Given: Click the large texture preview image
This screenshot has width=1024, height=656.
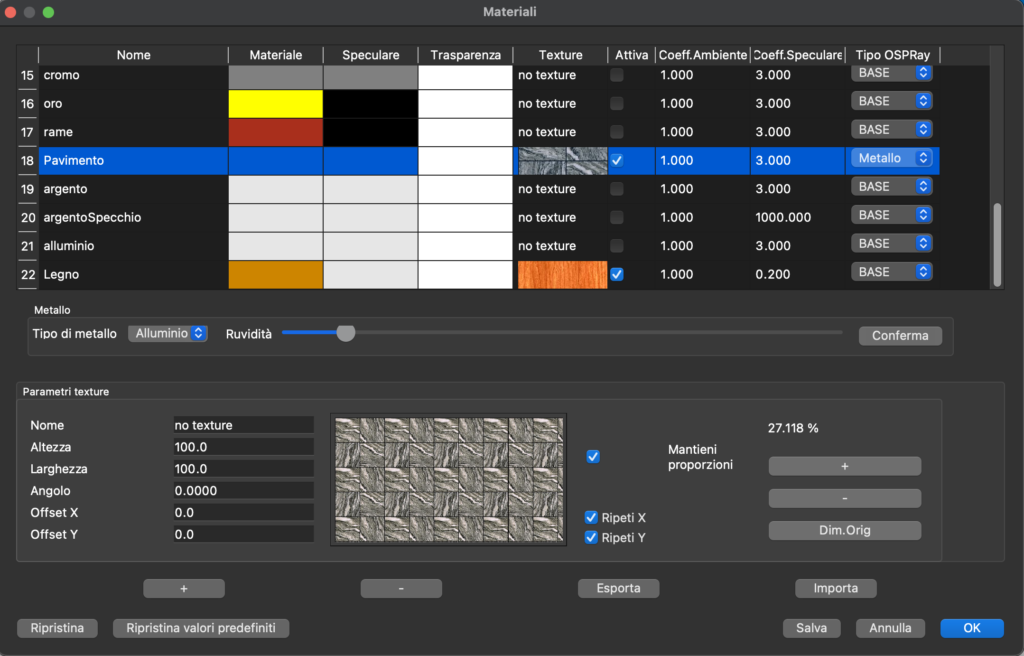Looking at the screenshot, I should click(x=448, y=480).
